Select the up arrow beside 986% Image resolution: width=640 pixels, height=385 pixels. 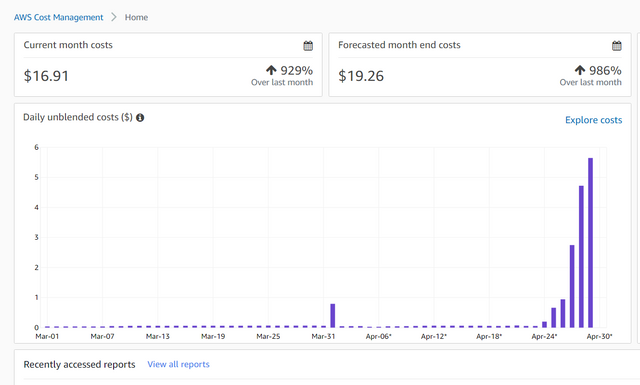[580, 70]
